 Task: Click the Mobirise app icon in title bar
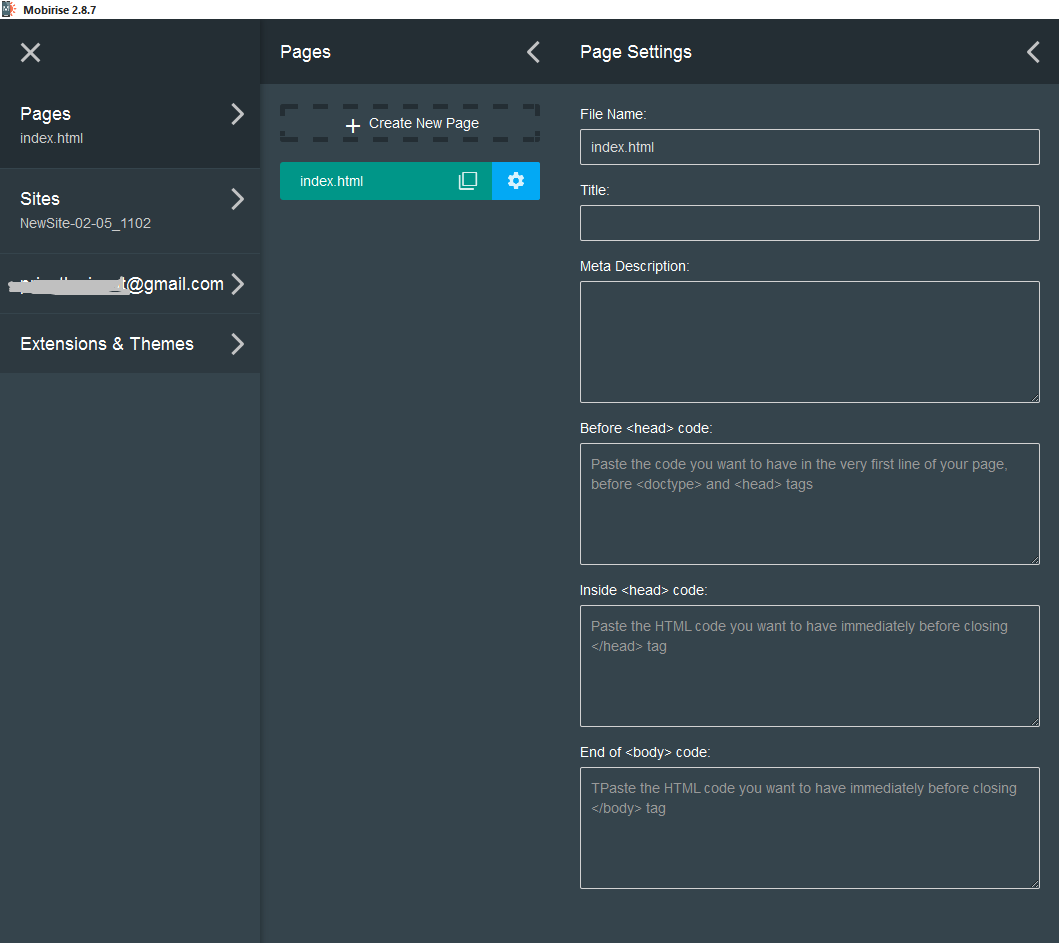pyautogui.click(x=9, y=9)
